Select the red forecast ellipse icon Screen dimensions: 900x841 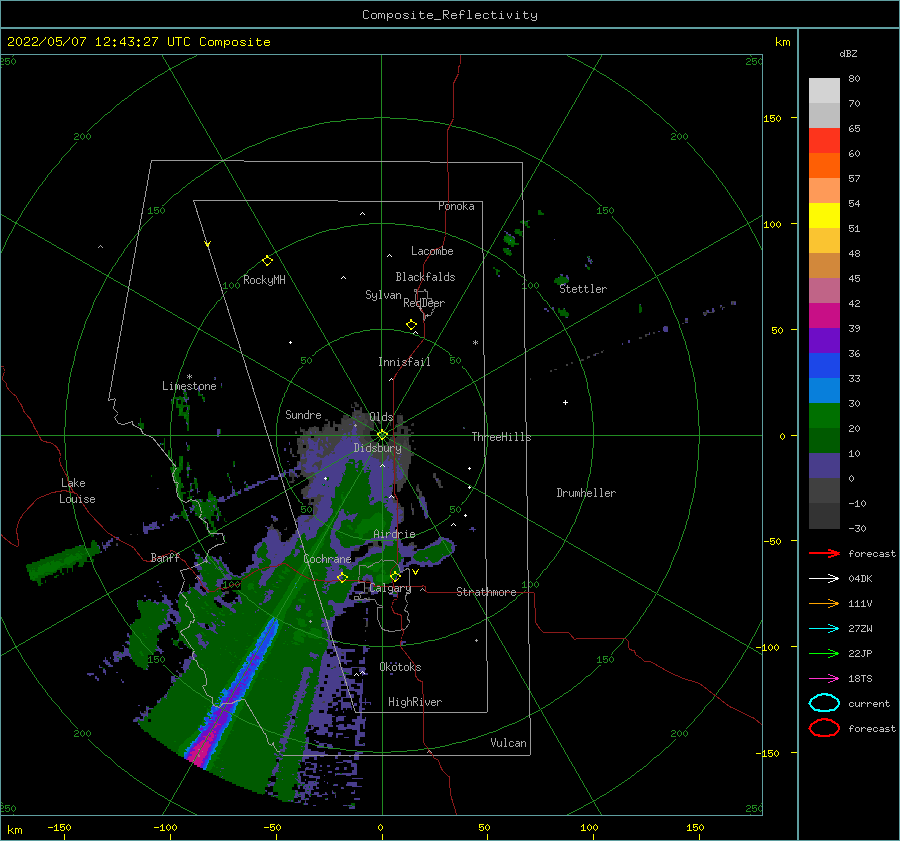[x=824, y=728]
